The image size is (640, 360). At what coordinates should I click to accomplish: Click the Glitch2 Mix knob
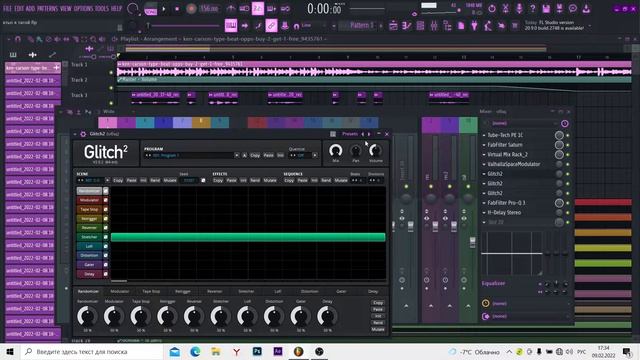tap(336, 151)
